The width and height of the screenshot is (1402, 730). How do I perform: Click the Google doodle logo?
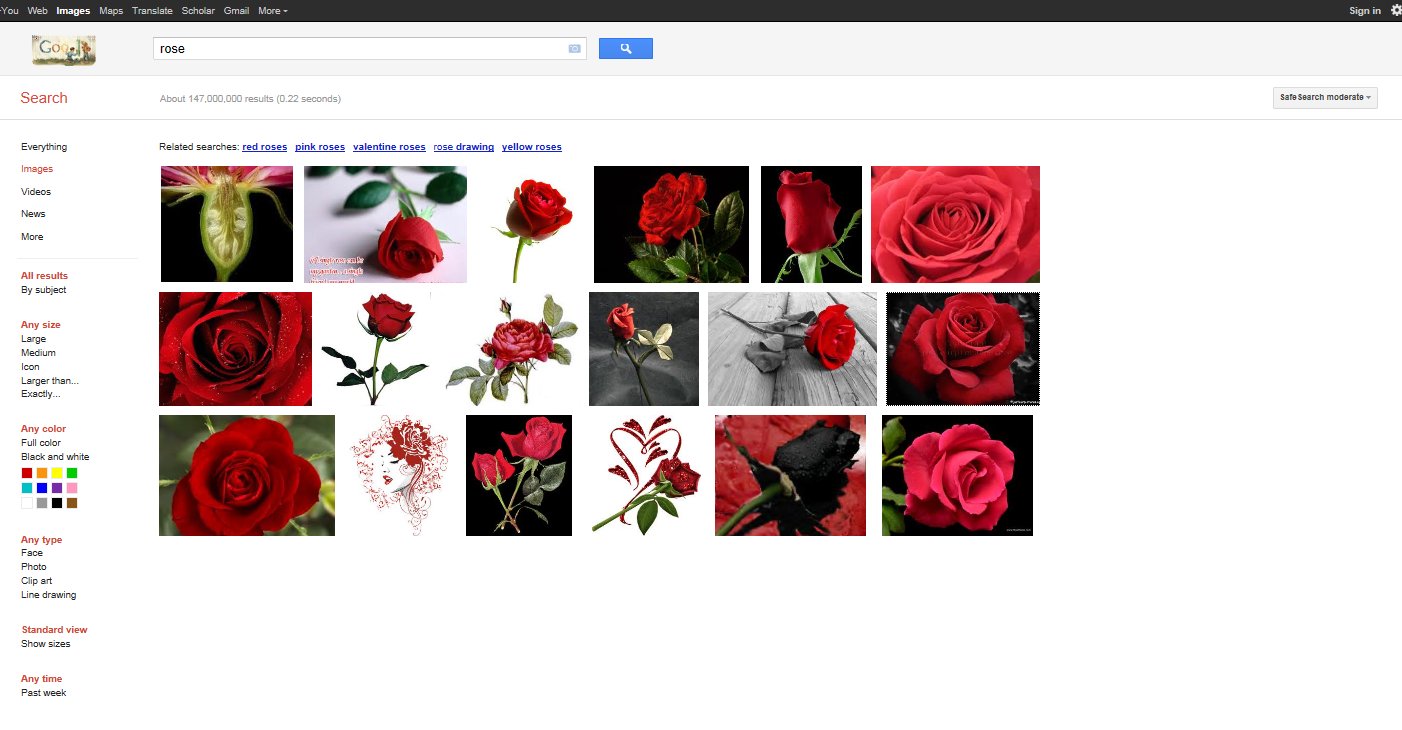[63, 50]
